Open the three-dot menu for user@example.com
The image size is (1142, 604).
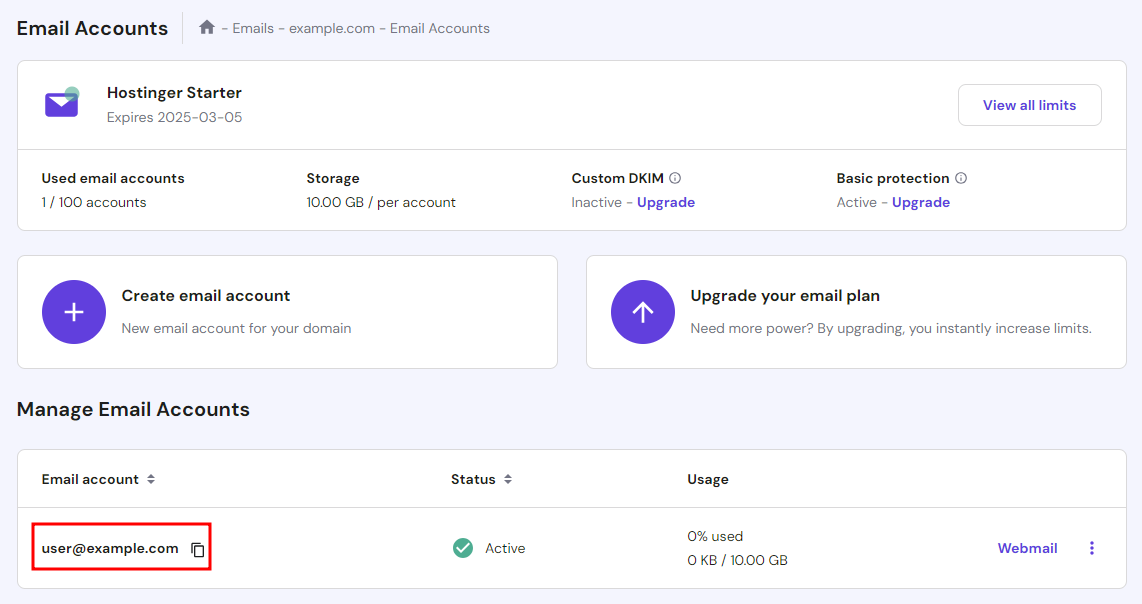pyautogui.click(x=1091, y=548)
